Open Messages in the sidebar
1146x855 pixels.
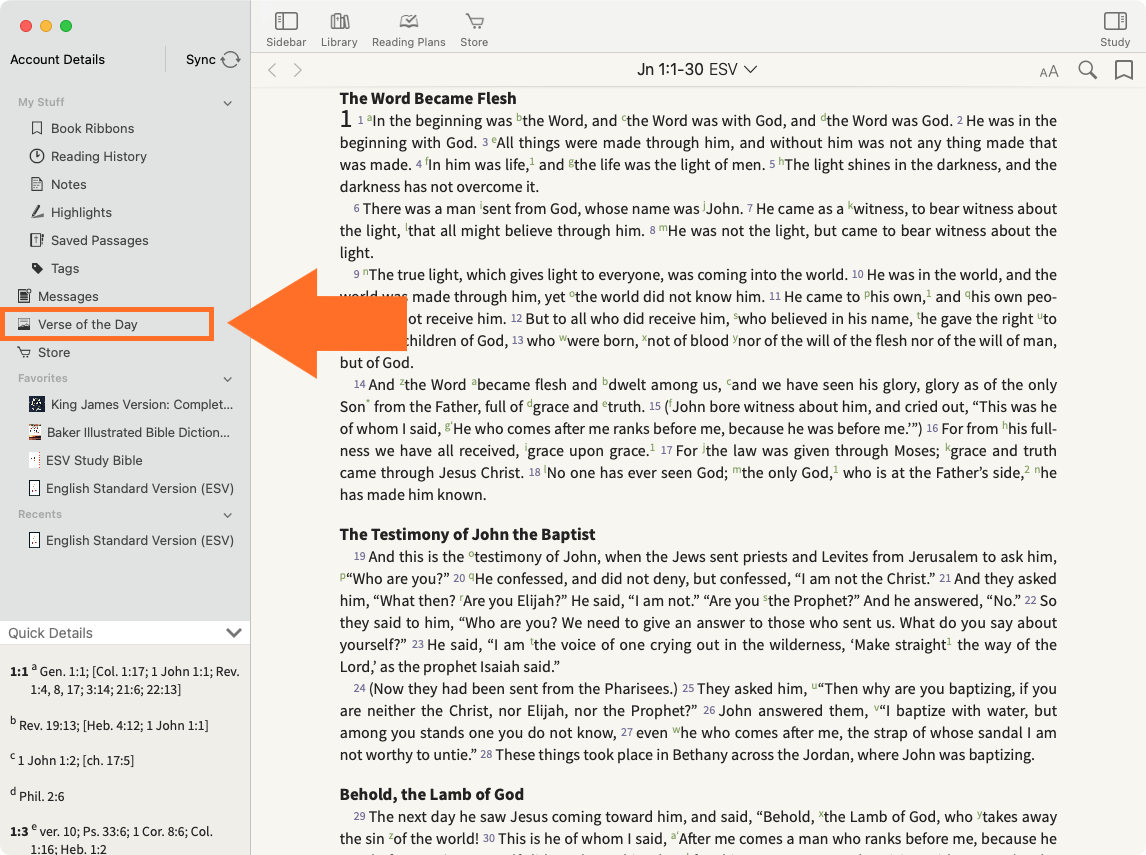(x=68, y=296)
